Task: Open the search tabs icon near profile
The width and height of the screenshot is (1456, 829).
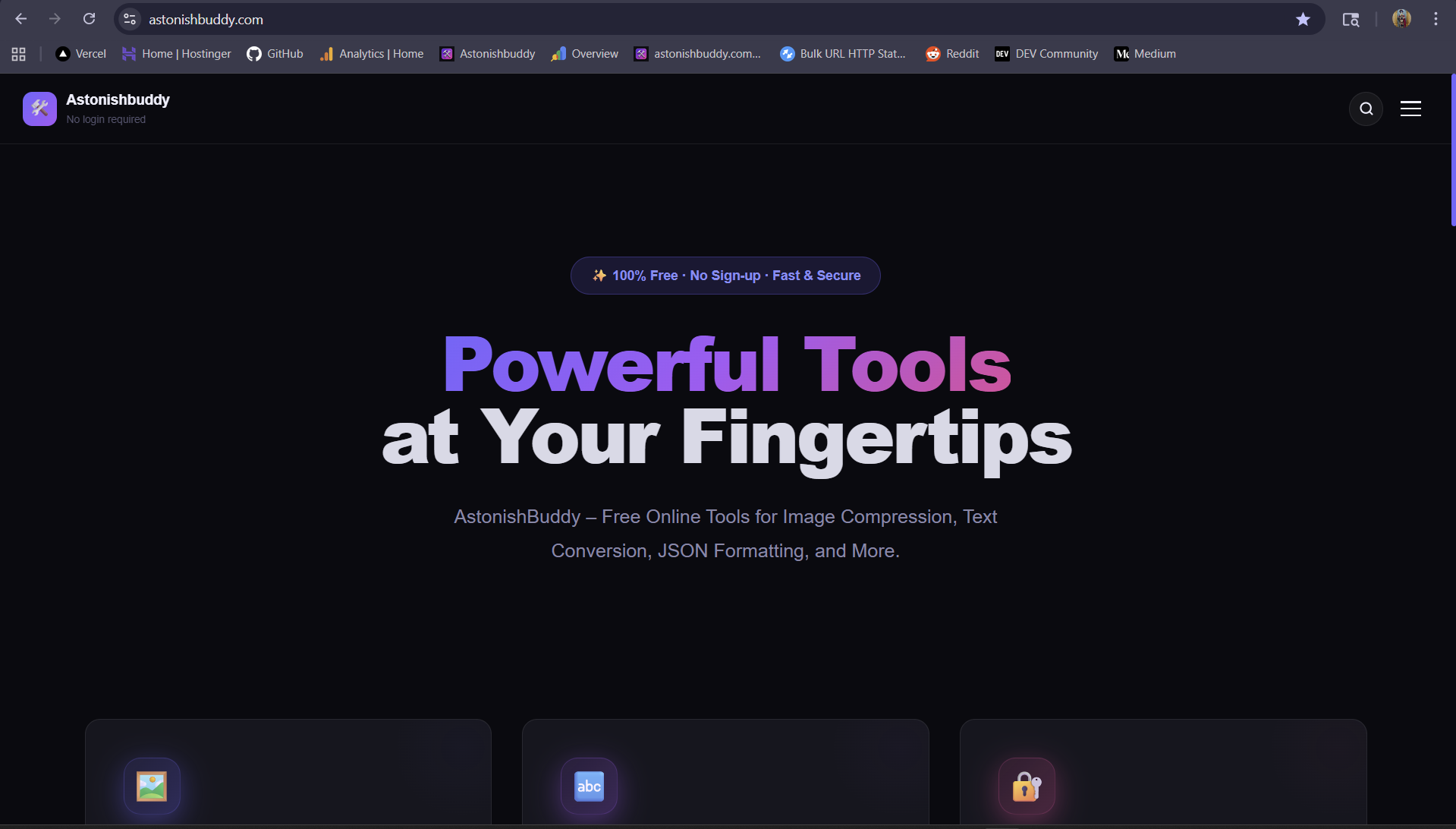Action: (x=1351, y=20)
